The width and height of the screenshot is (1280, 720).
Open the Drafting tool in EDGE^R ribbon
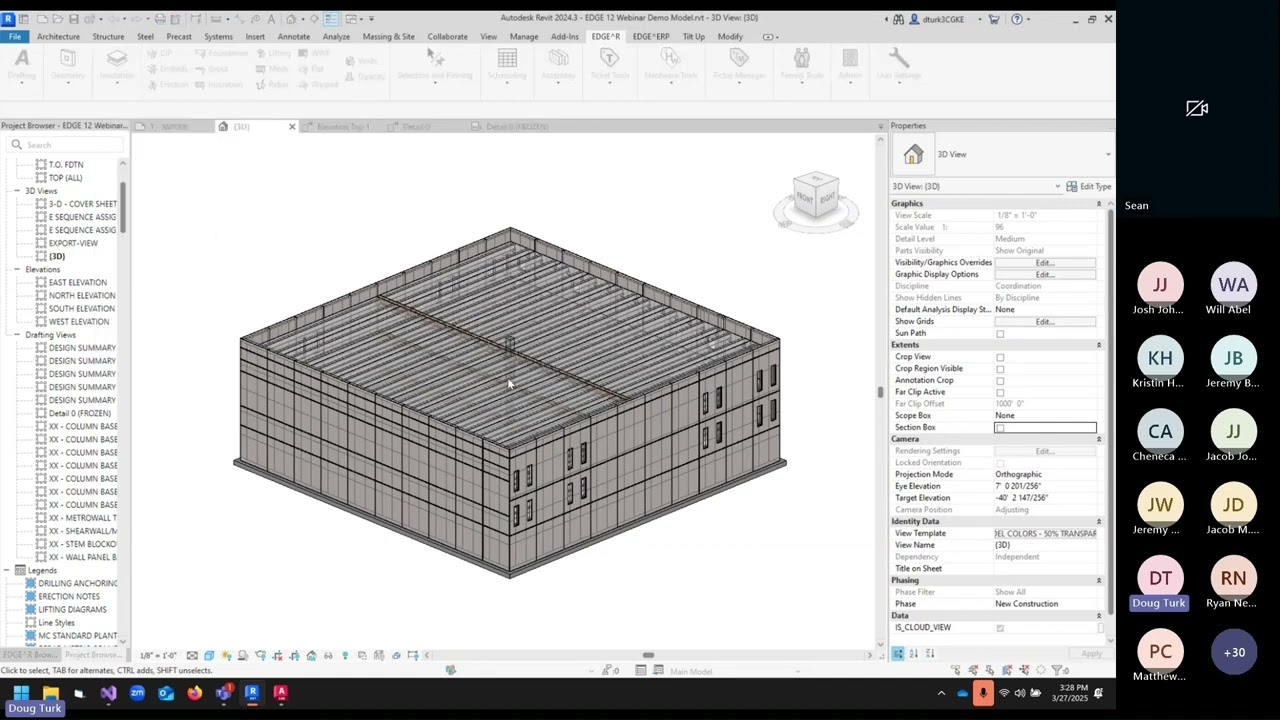[22, 64]
